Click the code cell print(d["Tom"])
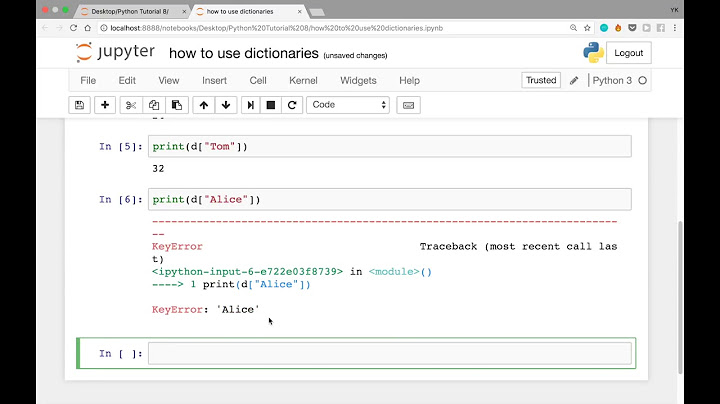The width and height of the screenshot is (720, 404). [390, 146]
